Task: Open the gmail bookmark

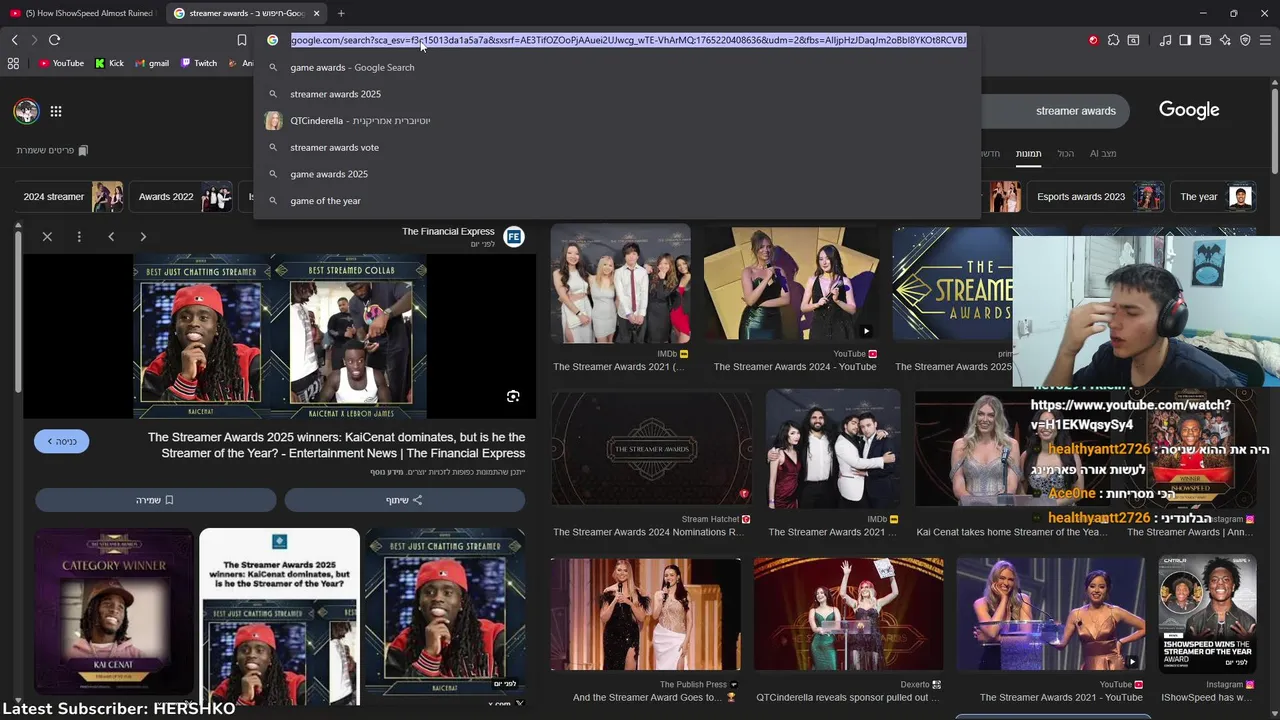Action: click(x=152, y=63)
